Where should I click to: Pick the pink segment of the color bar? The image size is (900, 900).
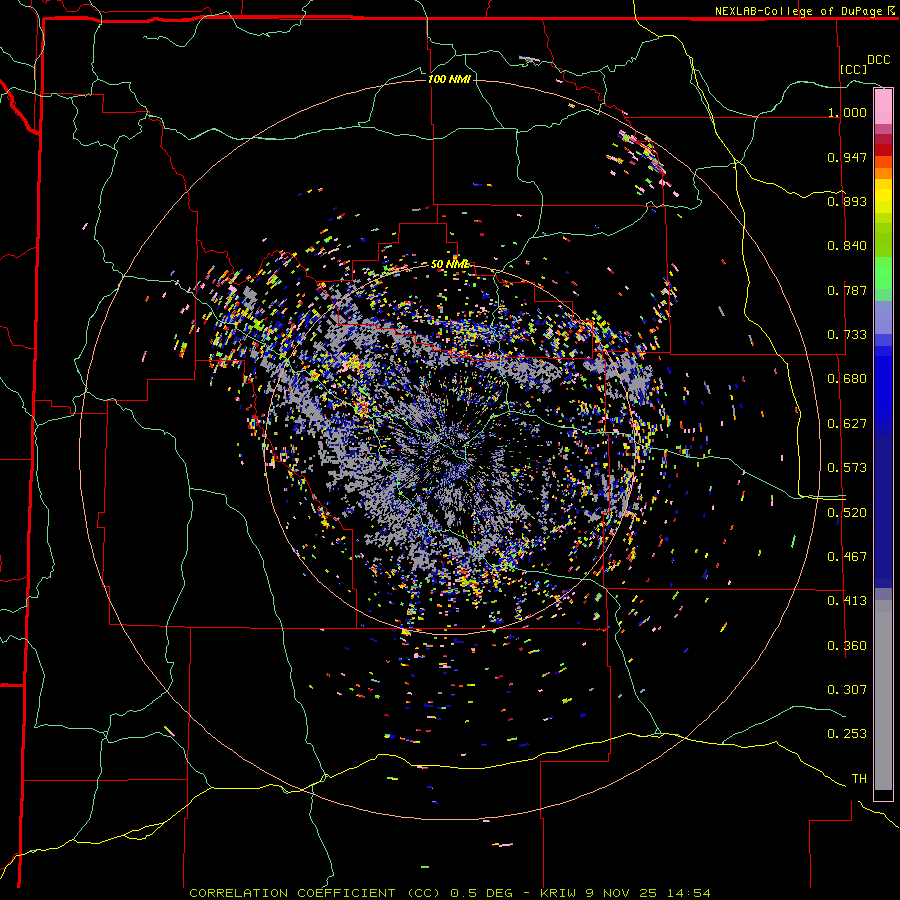(883, 107)
